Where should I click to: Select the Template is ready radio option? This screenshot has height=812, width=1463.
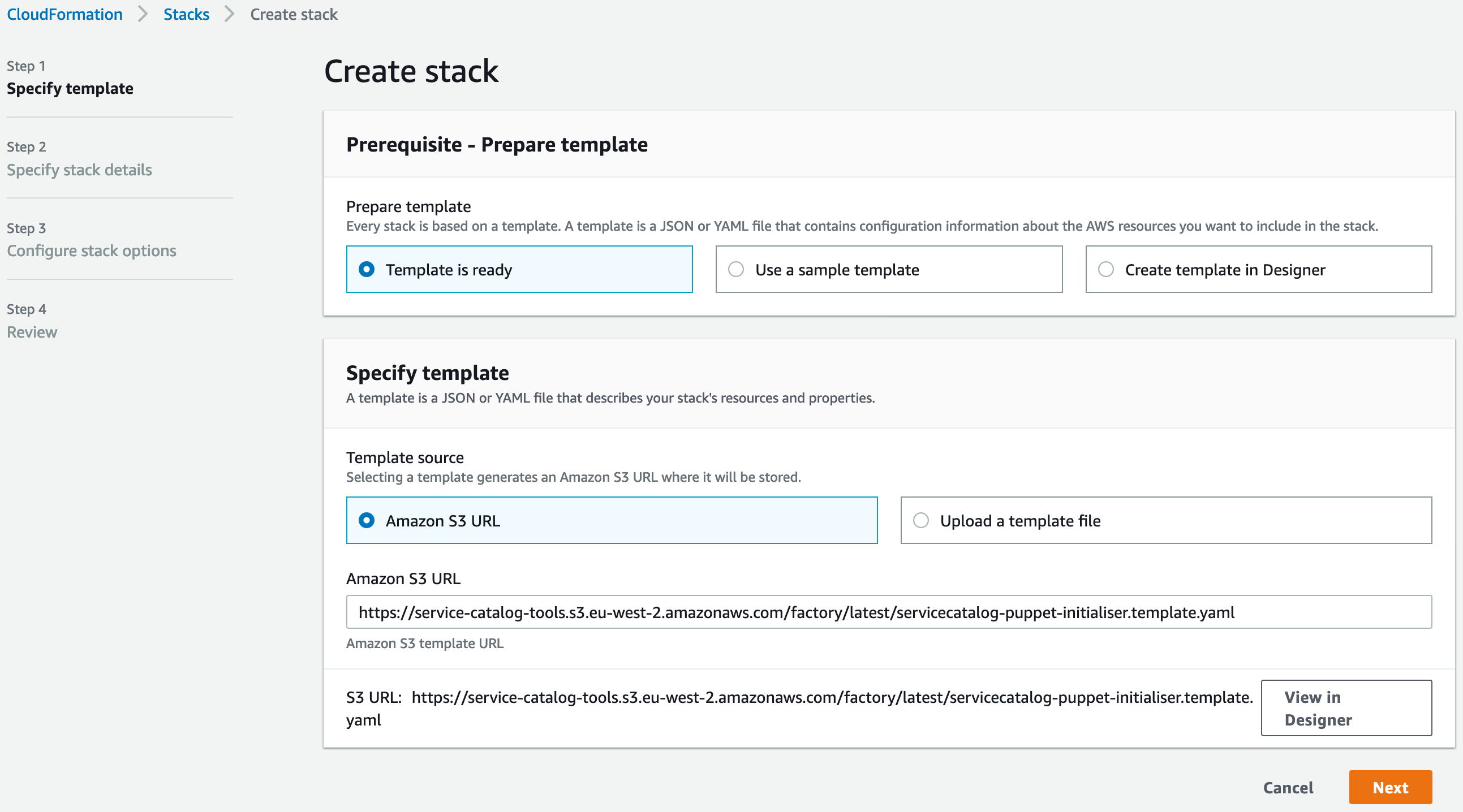[519, 269]
